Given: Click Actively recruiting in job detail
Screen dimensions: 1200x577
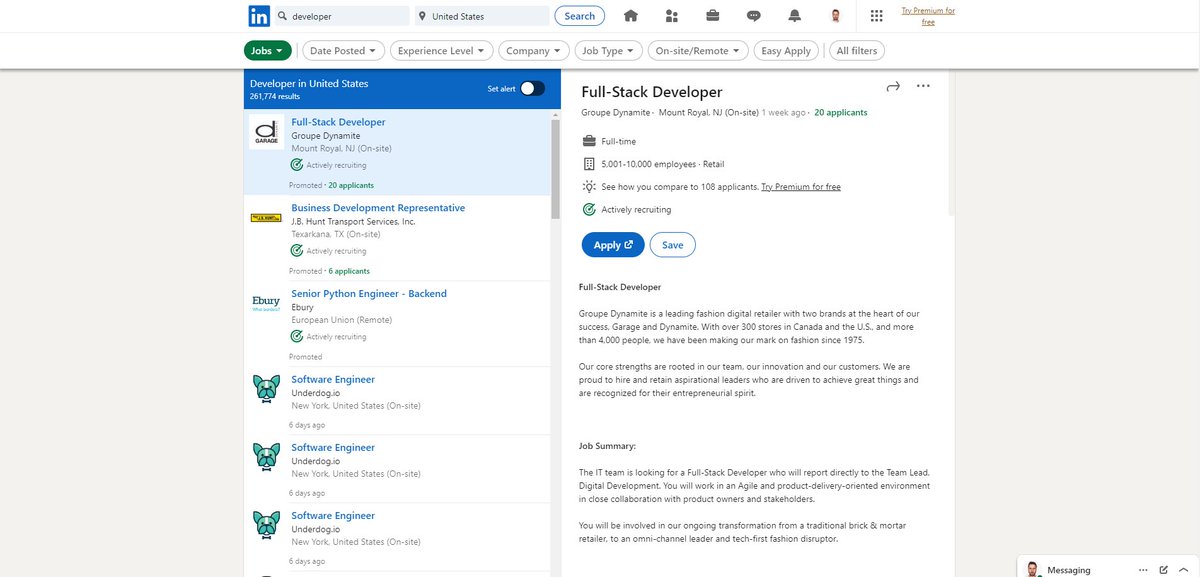Looking at the screenshot, I should 637,210.
